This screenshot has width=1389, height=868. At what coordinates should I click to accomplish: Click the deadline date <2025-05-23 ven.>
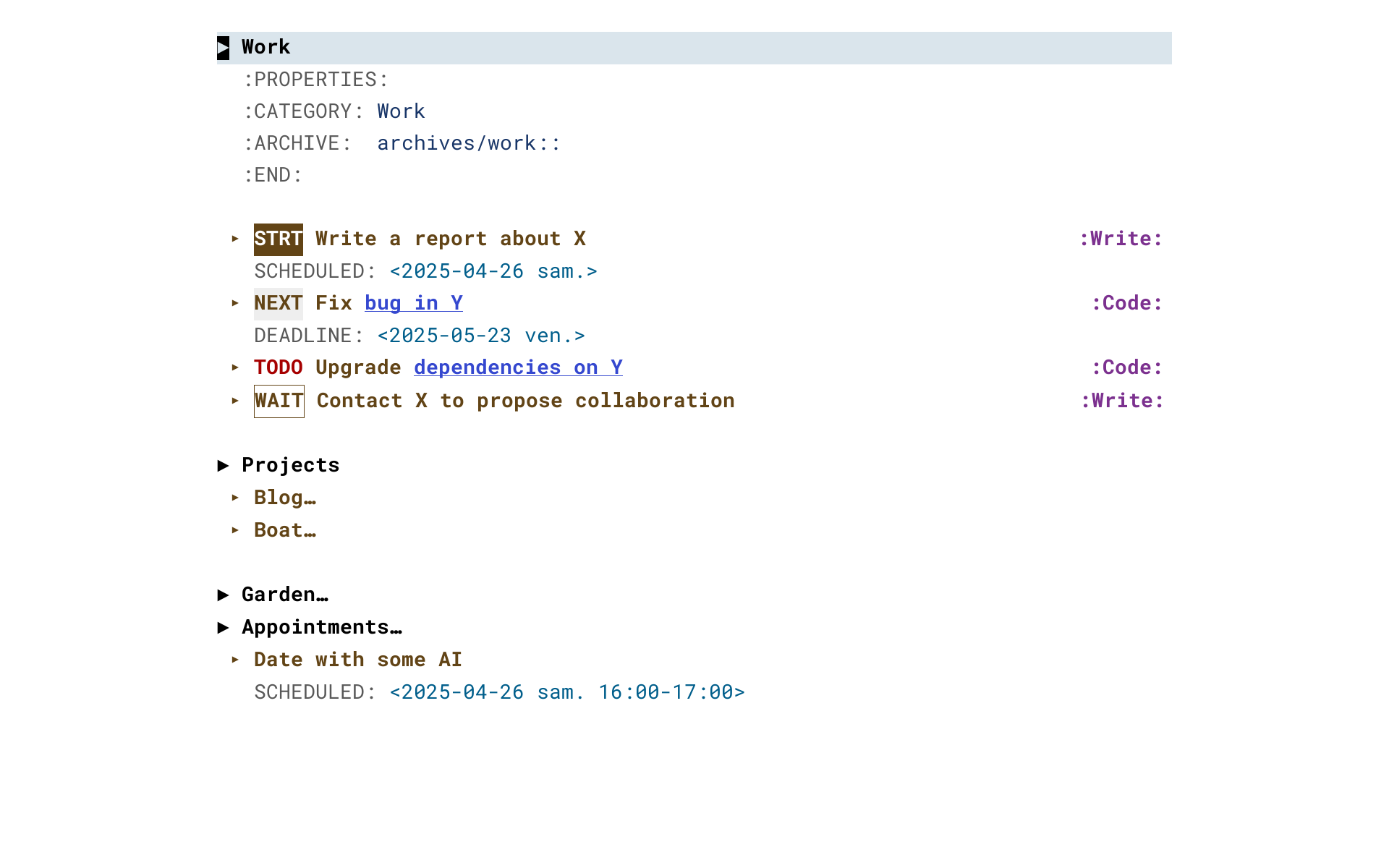tap(481, 336)
